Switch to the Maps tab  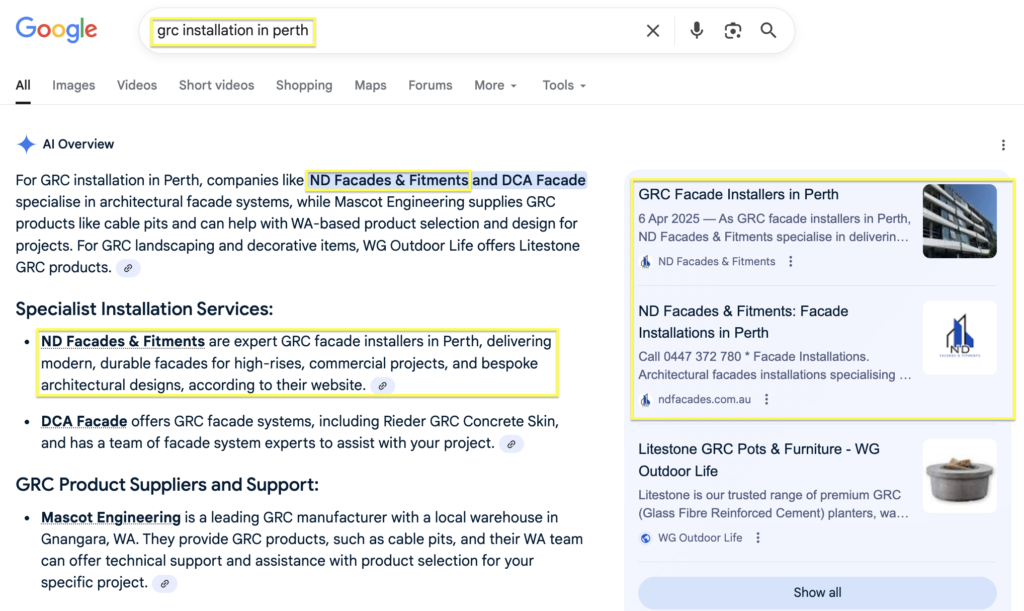370,85
